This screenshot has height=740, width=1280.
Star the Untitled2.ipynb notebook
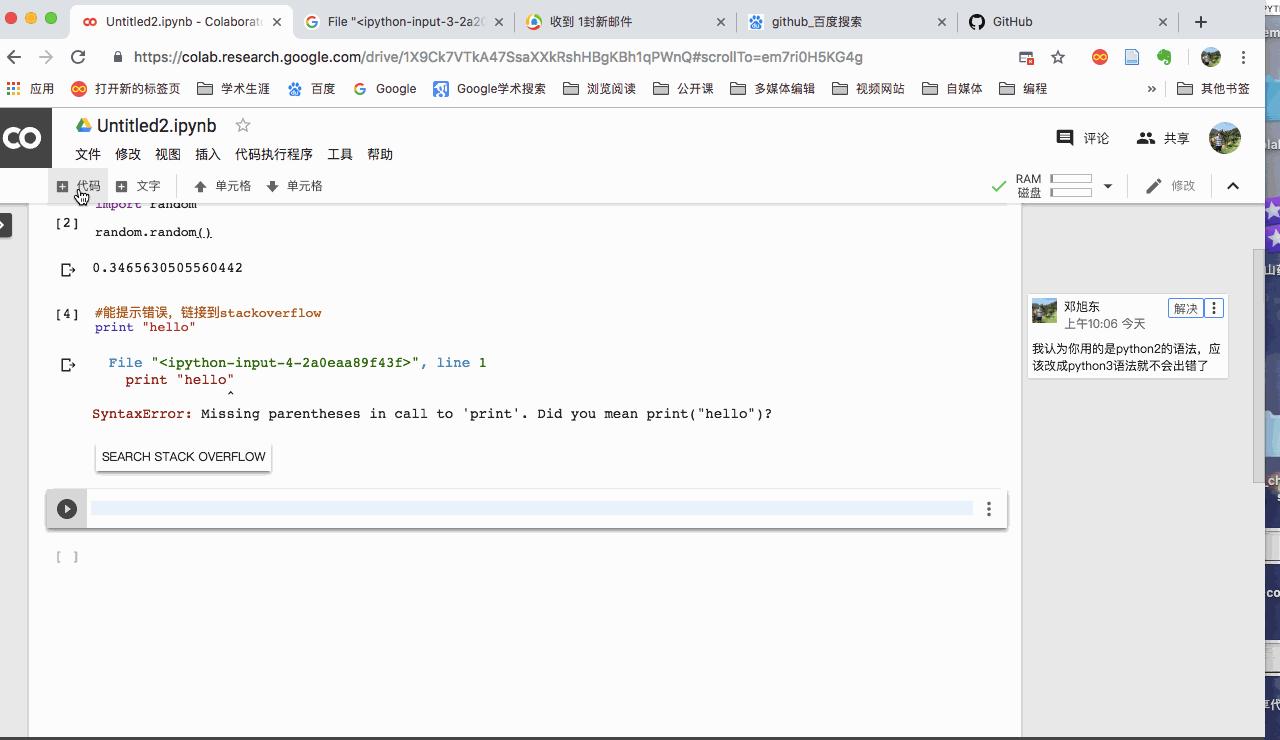pos(242,125)
